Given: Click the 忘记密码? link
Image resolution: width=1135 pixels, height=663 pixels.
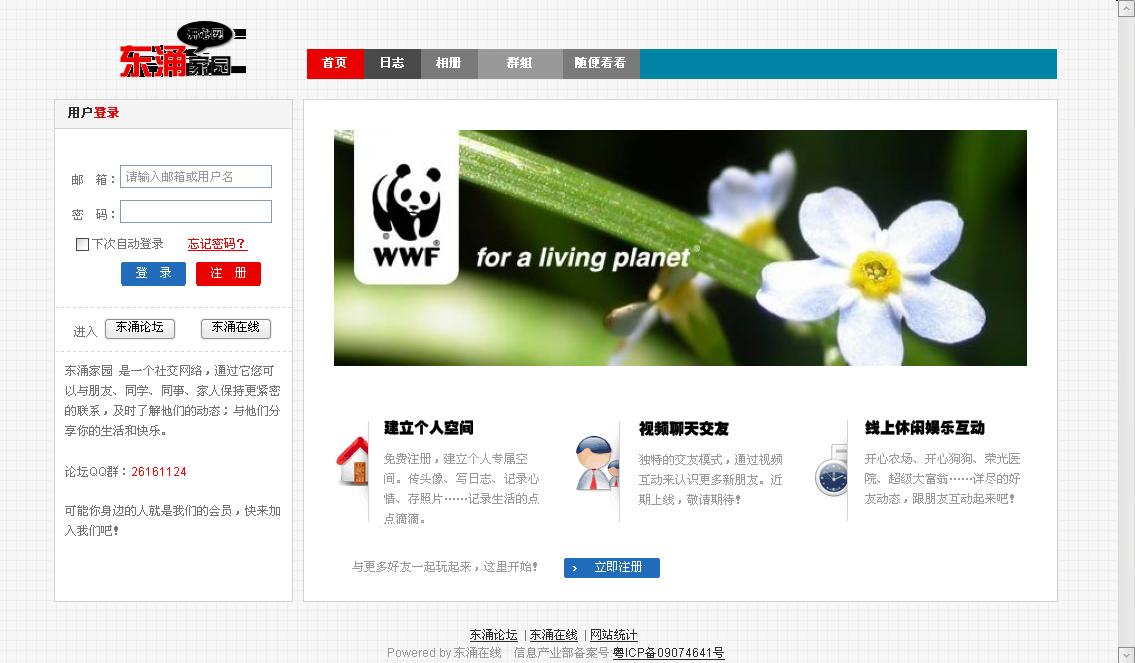Looking at the screenshot, I should [x=217, y=244].
